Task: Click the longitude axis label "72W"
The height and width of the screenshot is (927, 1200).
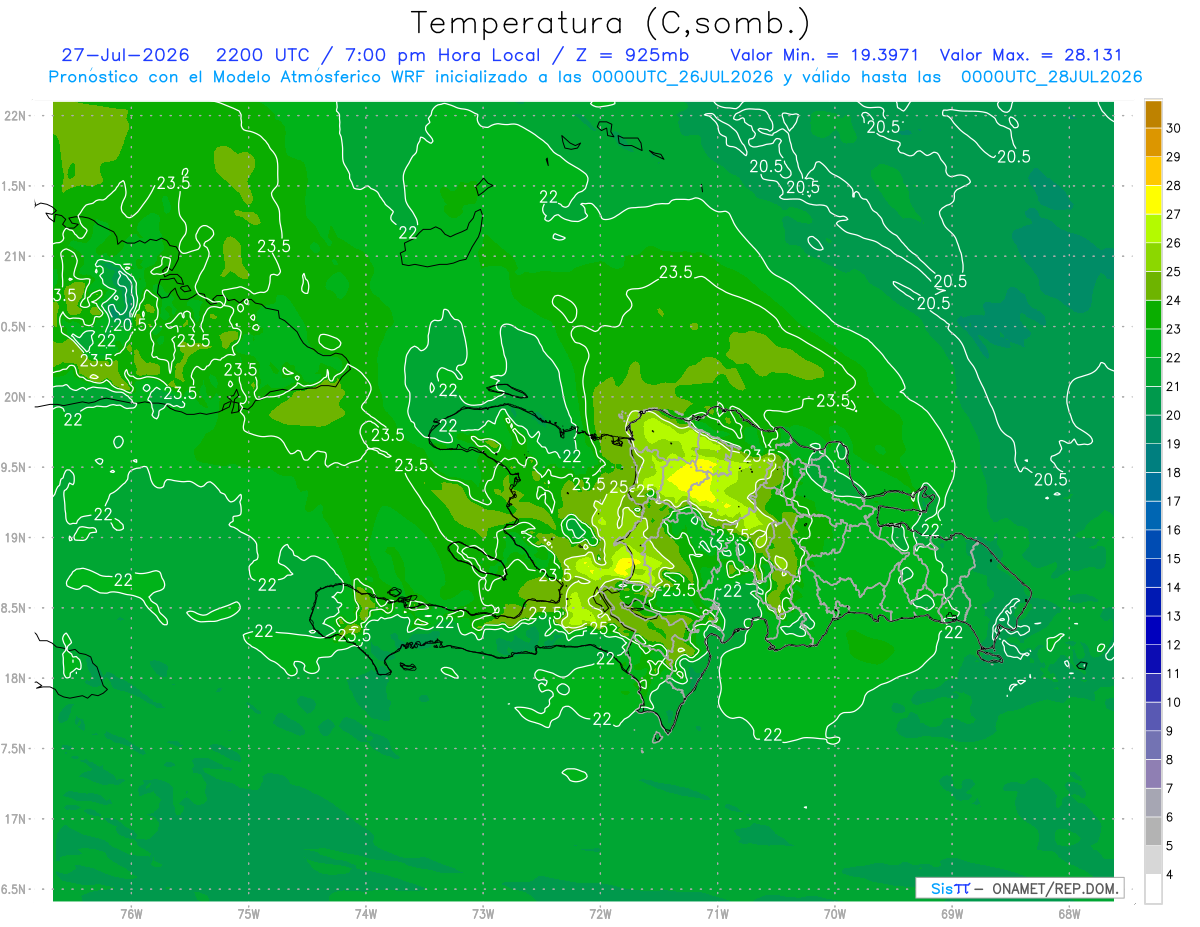Action: tap(600, 913)
